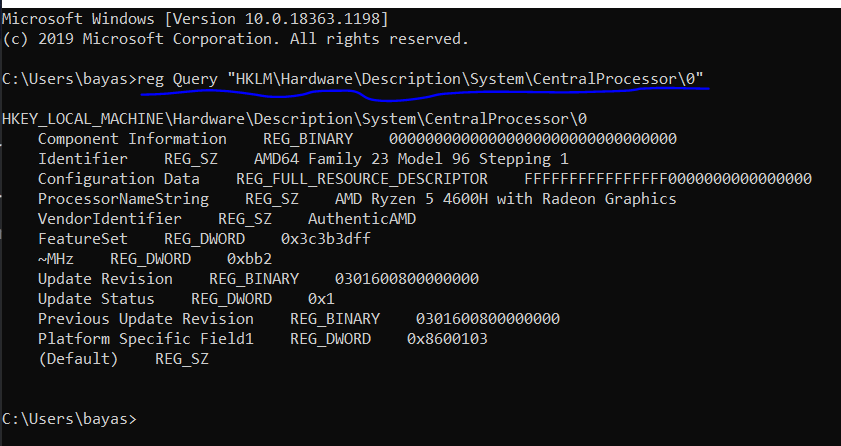Click the Component Information zeros value
Viewport: 841px width, 446px height.
coord(533,139)
